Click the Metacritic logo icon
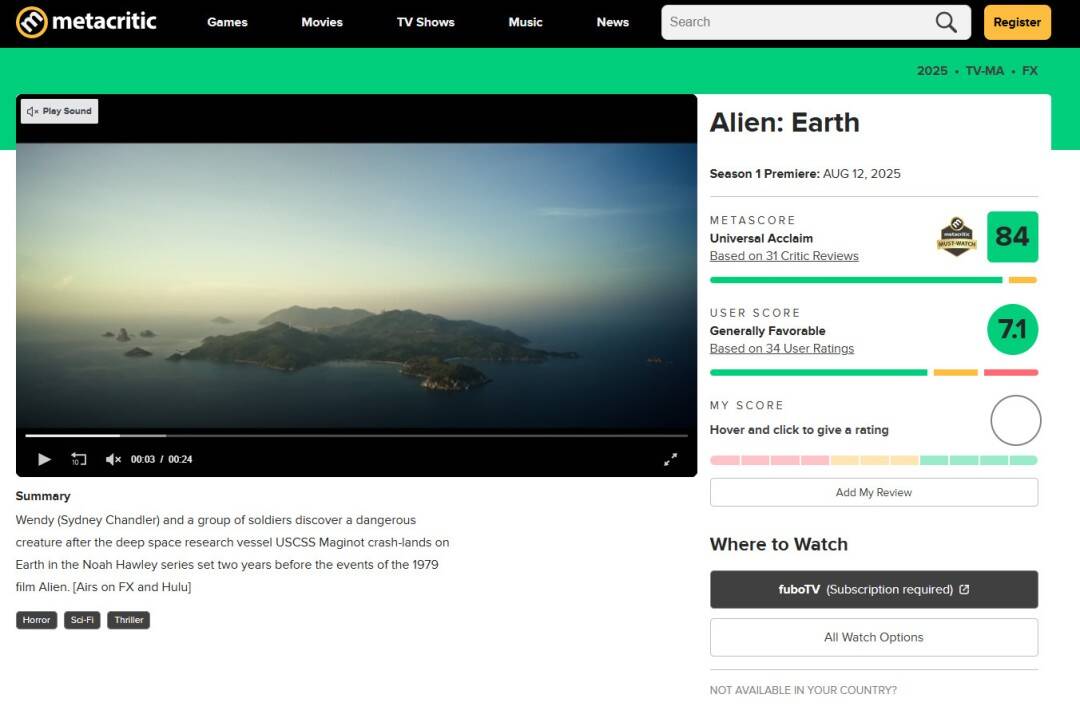The width and height of the screenshot is (1080, 706). tap(32, 22)
